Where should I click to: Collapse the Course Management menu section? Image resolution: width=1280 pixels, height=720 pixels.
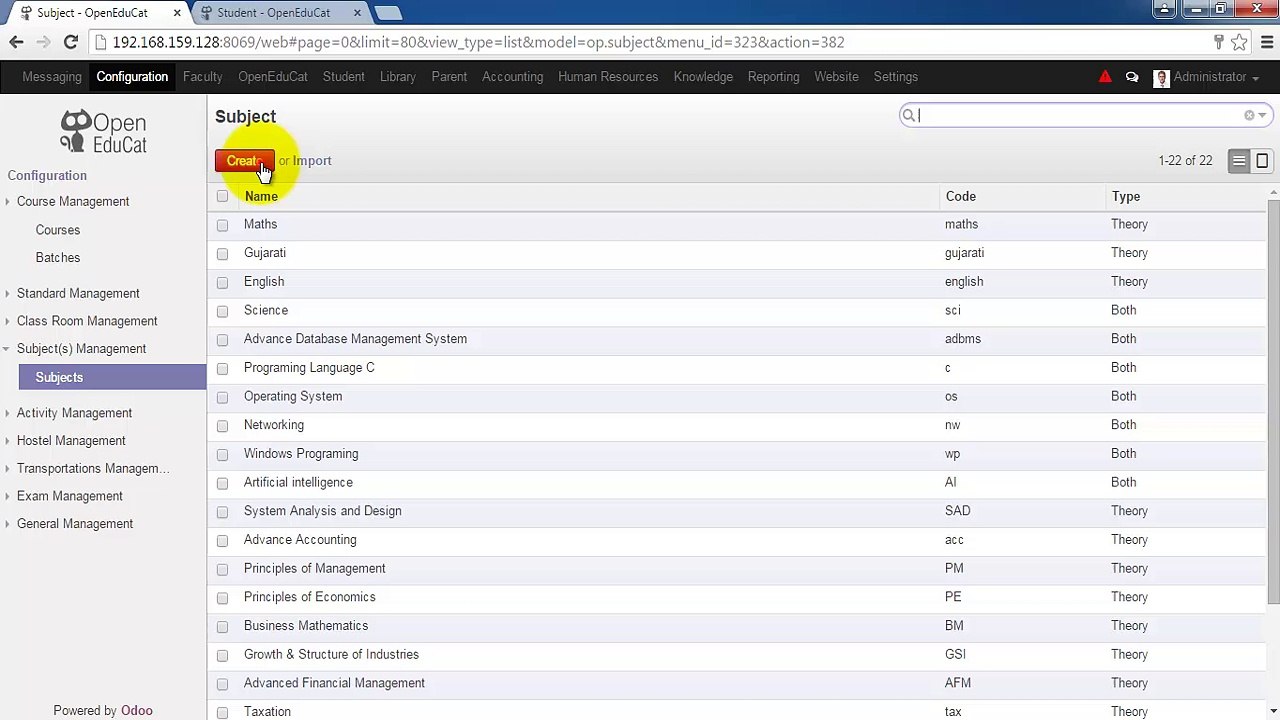tap(73, 201)
